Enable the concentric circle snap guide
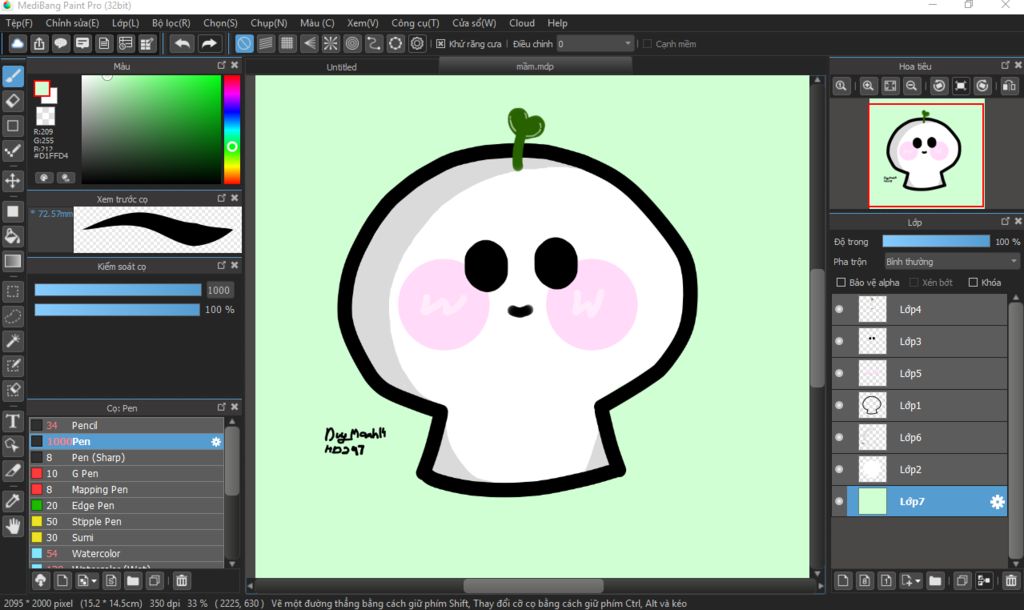This screenshot has height=610, width=1024. pos(352,44)
